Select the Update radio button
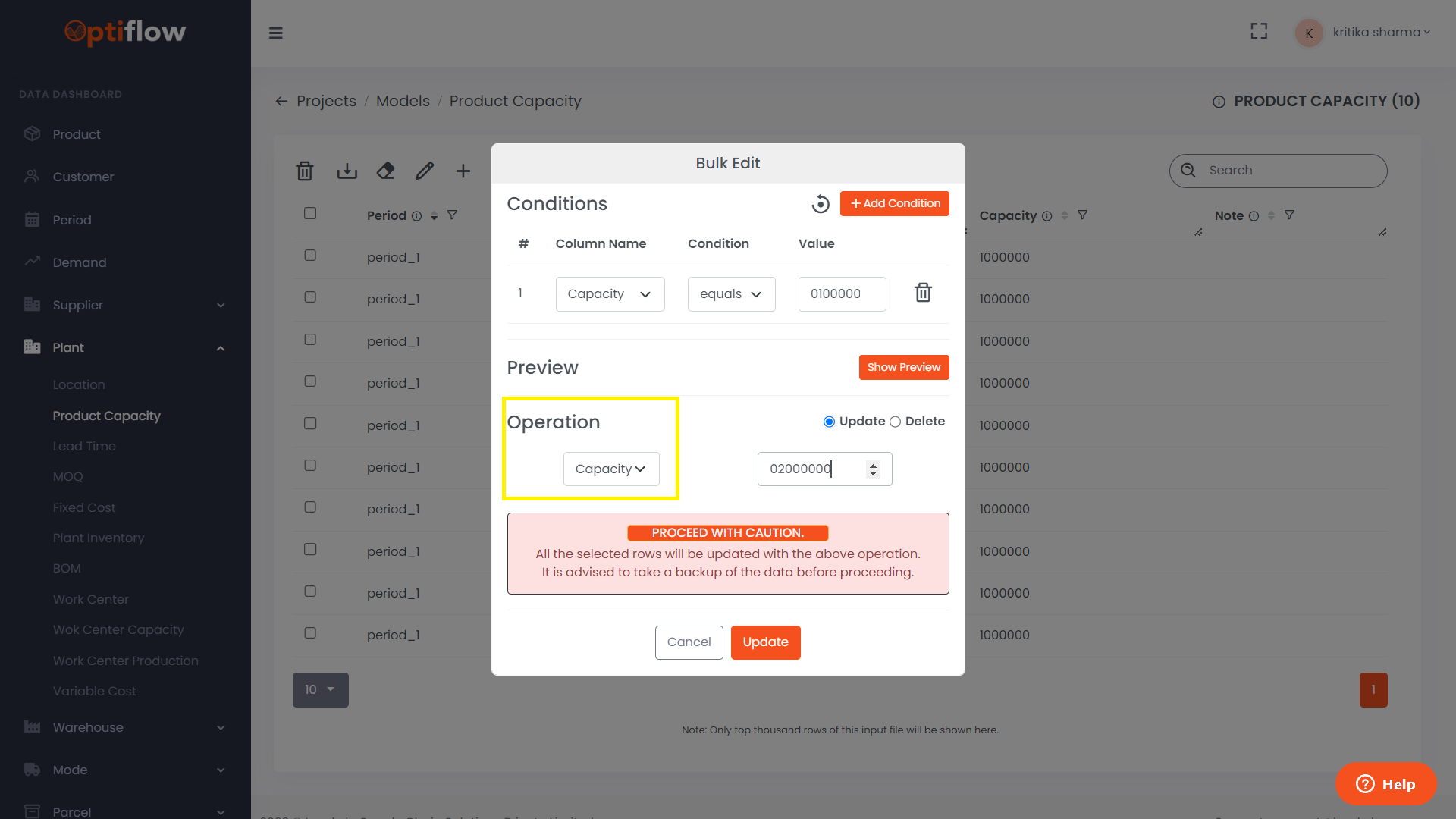 (x=829, y=422)
